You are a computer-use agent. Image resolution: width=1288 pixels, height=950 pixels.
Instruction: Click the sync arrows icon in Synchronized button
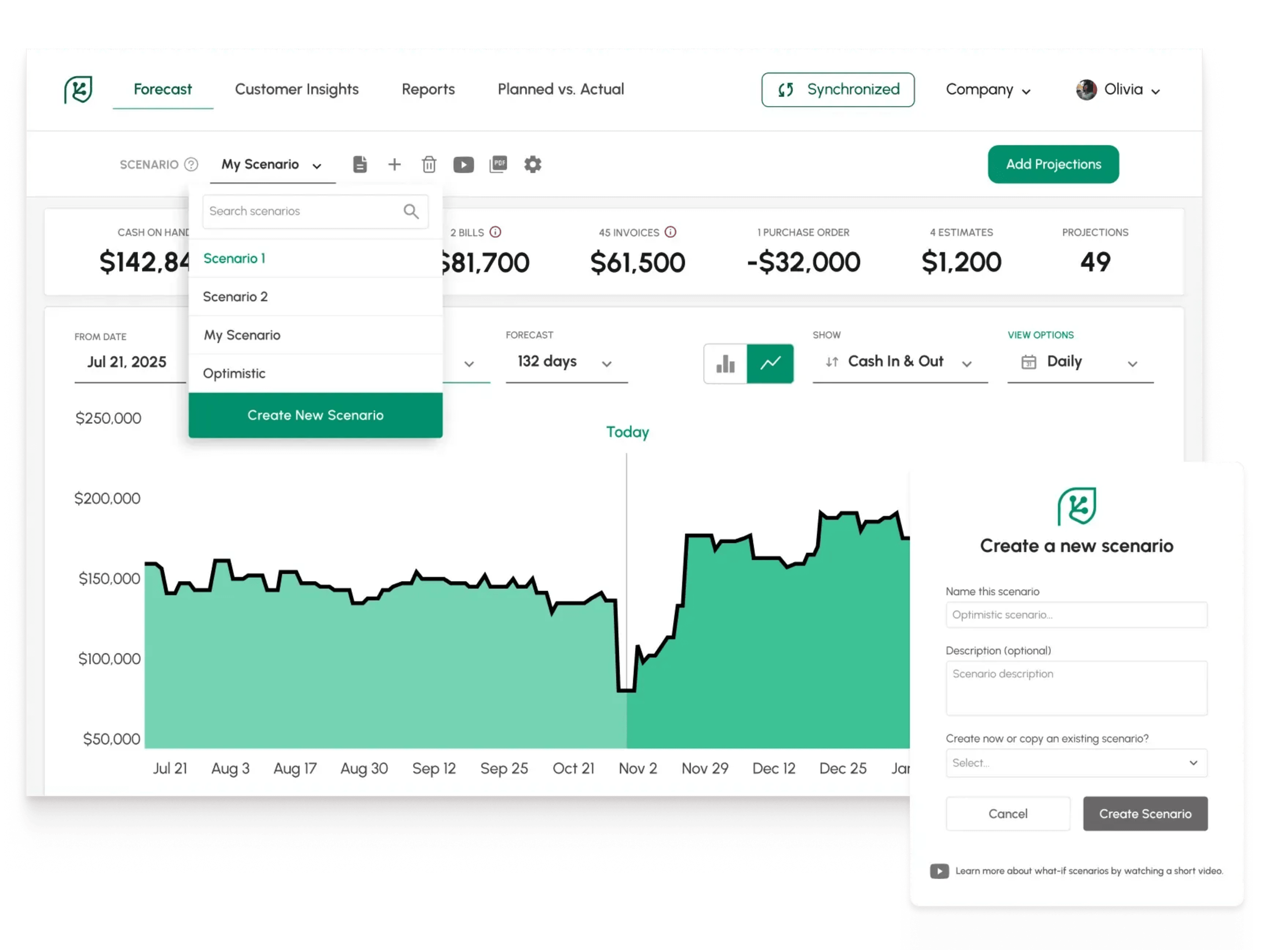click(786, 90)
